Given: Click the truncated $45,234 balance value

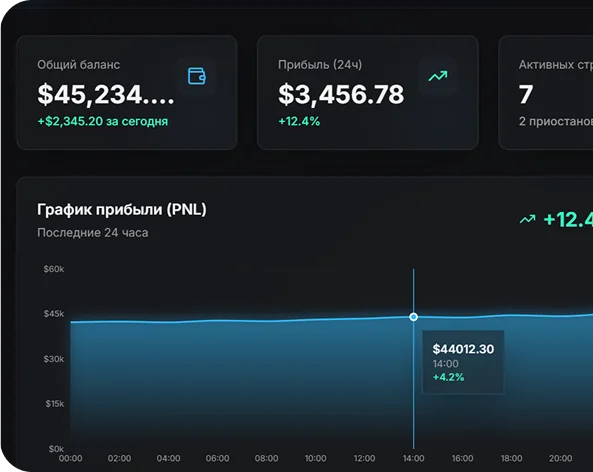Looking at the screenshot, I should (106, 94).
